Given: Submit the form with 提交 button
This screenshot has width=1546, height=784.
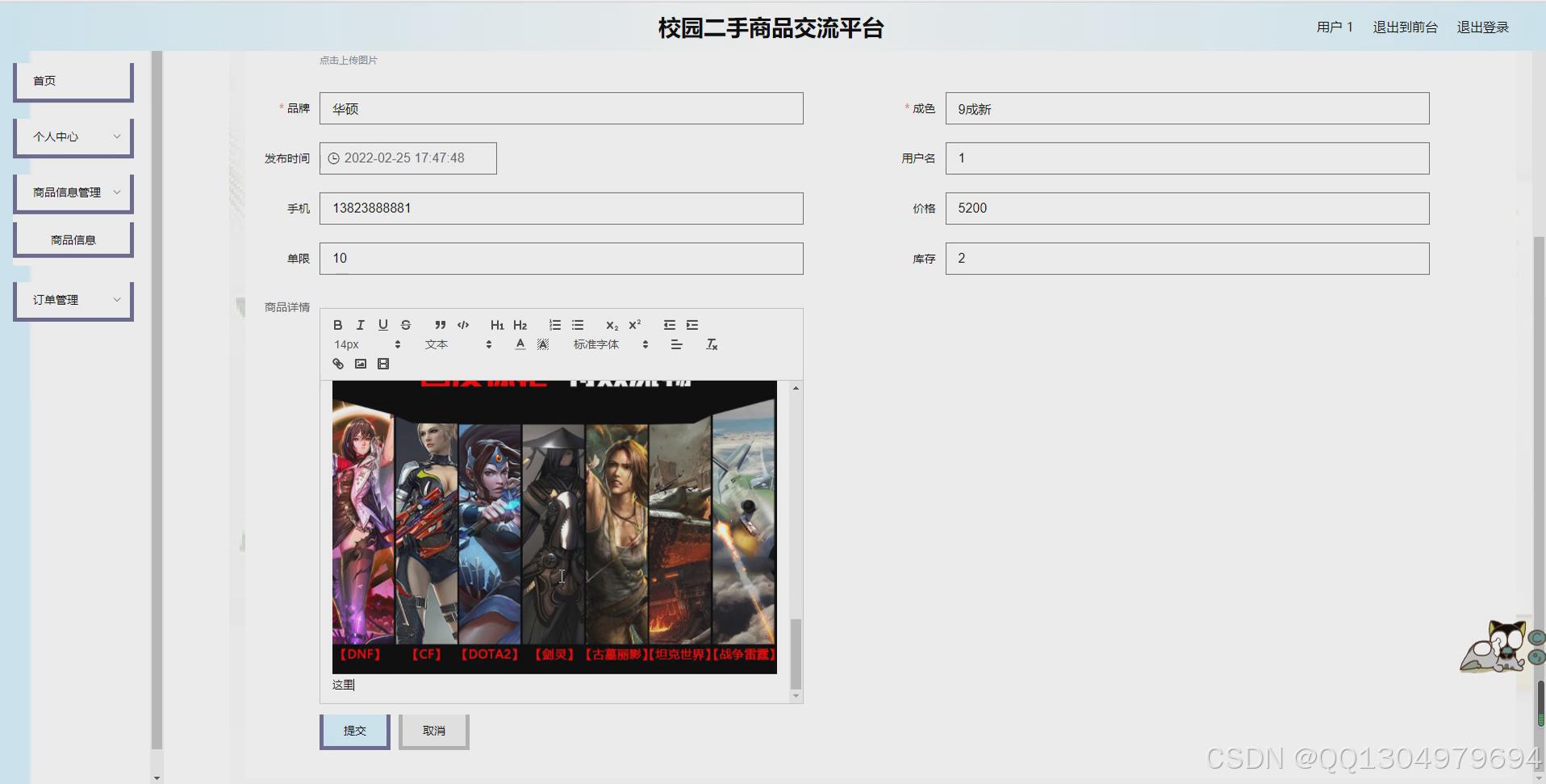Looking at the screenshot, I should click(x=355, y=731).
